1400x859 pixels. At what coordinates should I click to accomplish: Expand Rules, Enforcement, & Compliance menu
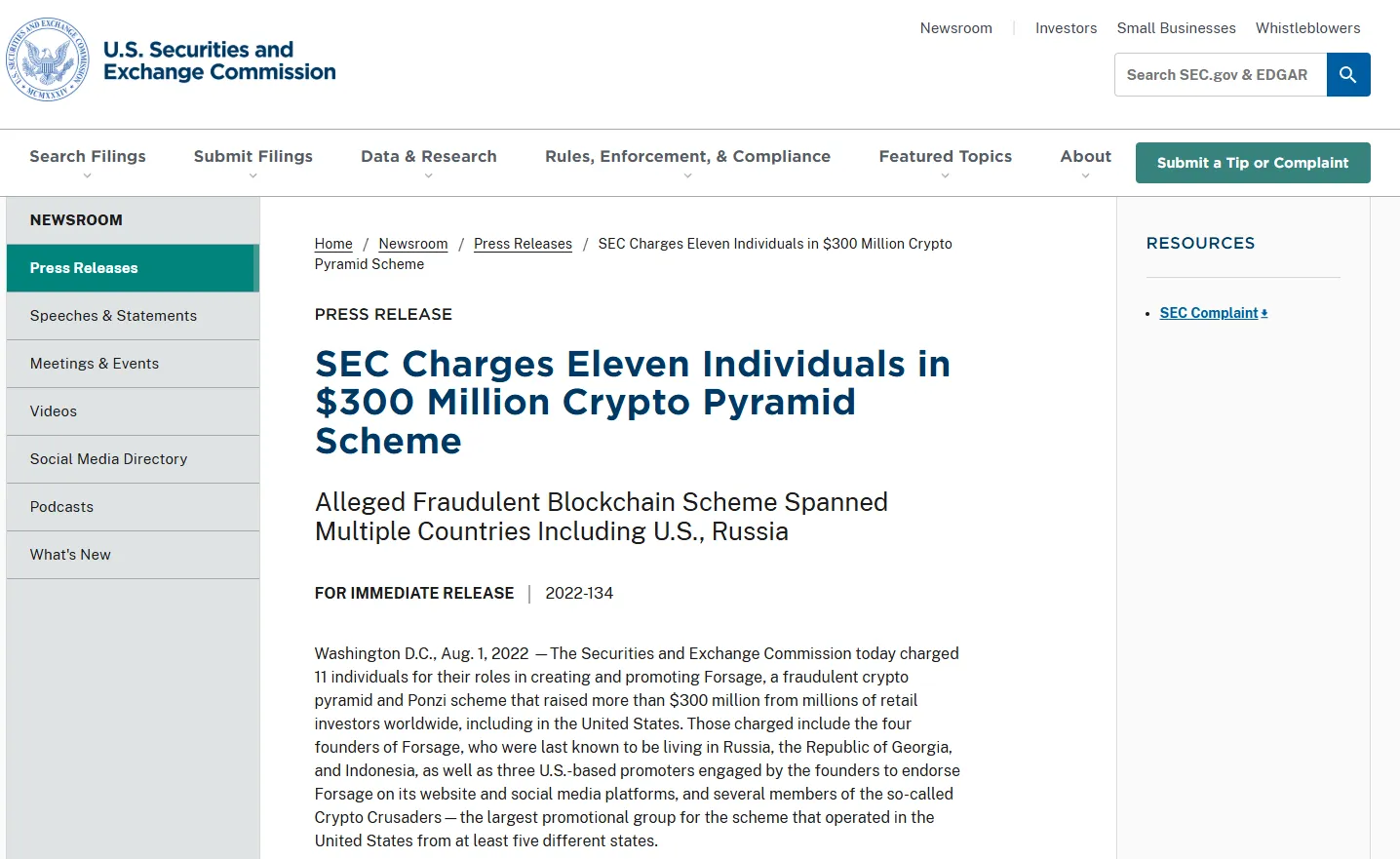tap(687, 163)
